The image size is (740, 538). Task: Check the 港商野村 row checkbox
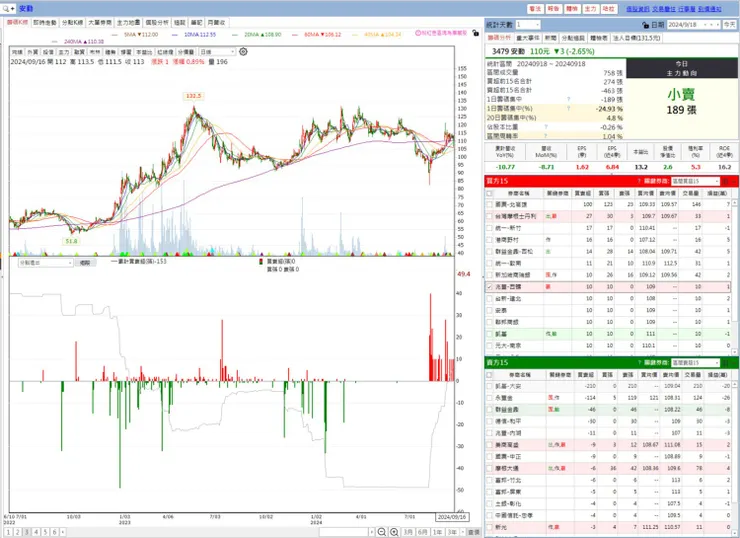pos(489,240)
